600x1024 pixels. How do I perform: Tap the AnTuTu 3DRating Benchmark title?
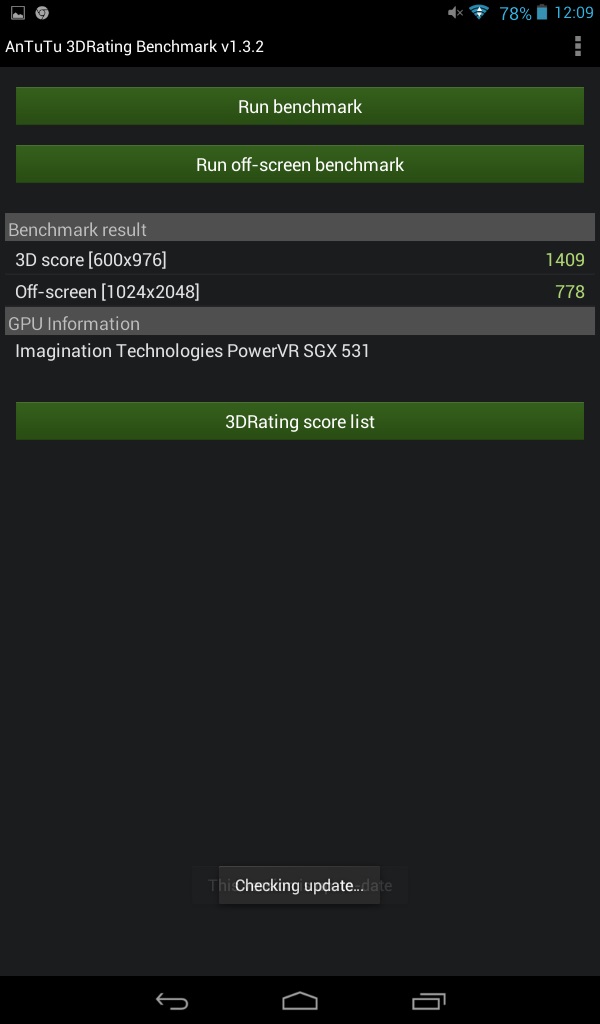134,46
